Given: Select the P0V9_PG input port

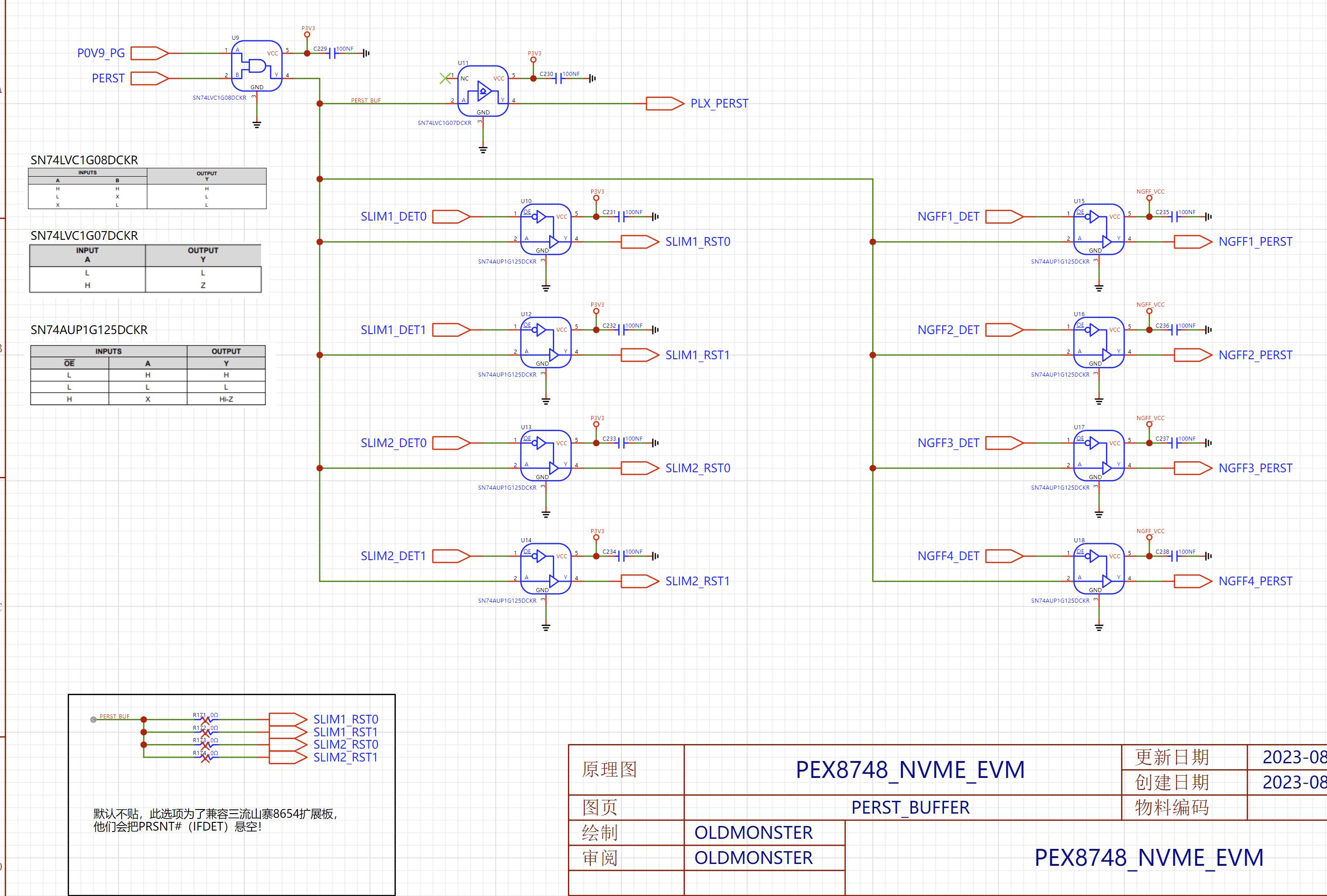Looking at the screenshot, I should tap(150, 53).
